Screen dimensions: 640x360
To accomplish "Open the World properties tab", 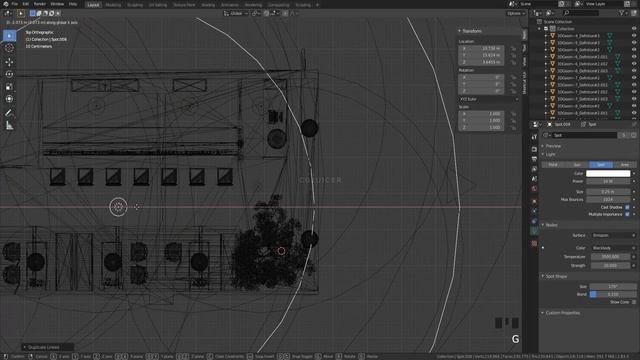I will tap(534, 189).
